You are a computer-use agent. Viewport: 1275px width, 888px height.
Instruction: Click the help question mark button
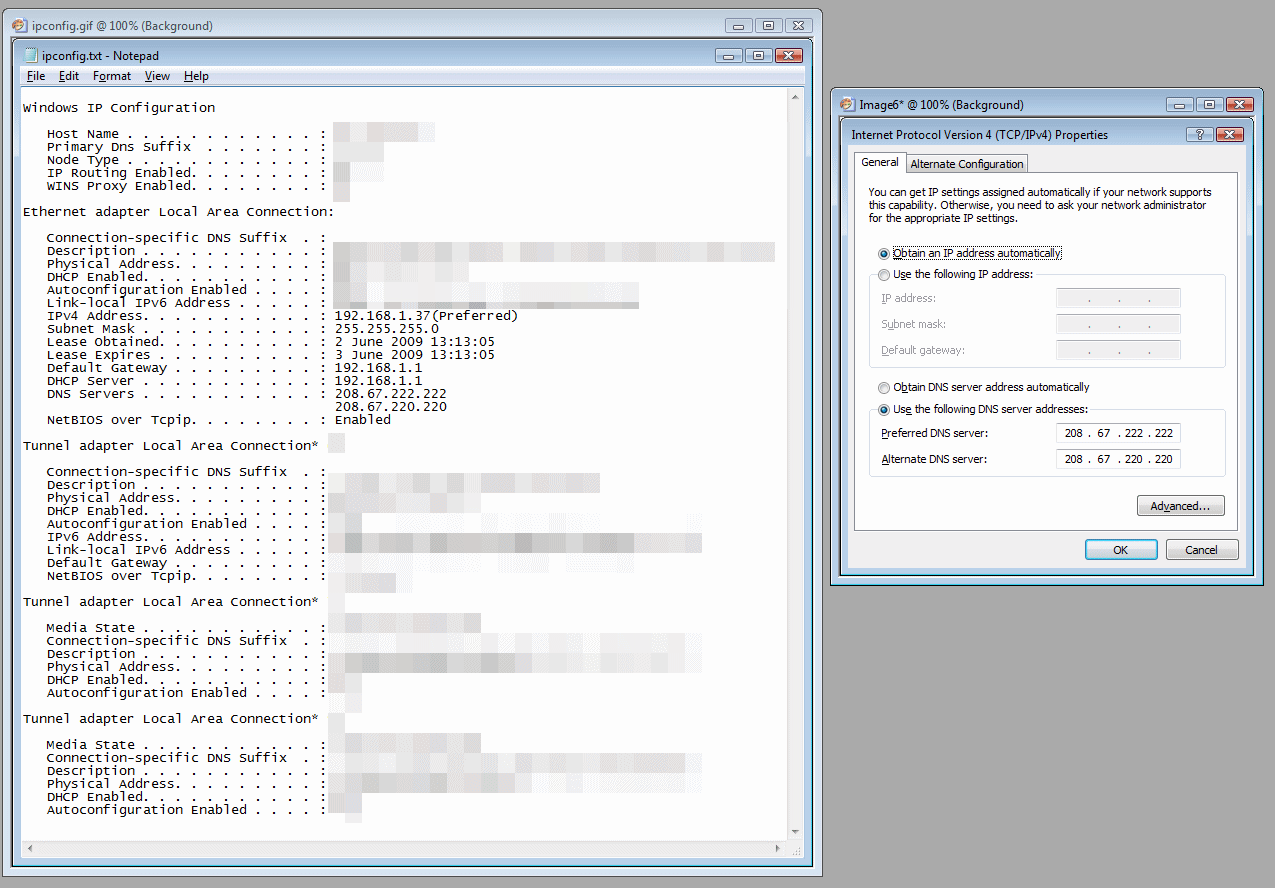pos(1198,135)
